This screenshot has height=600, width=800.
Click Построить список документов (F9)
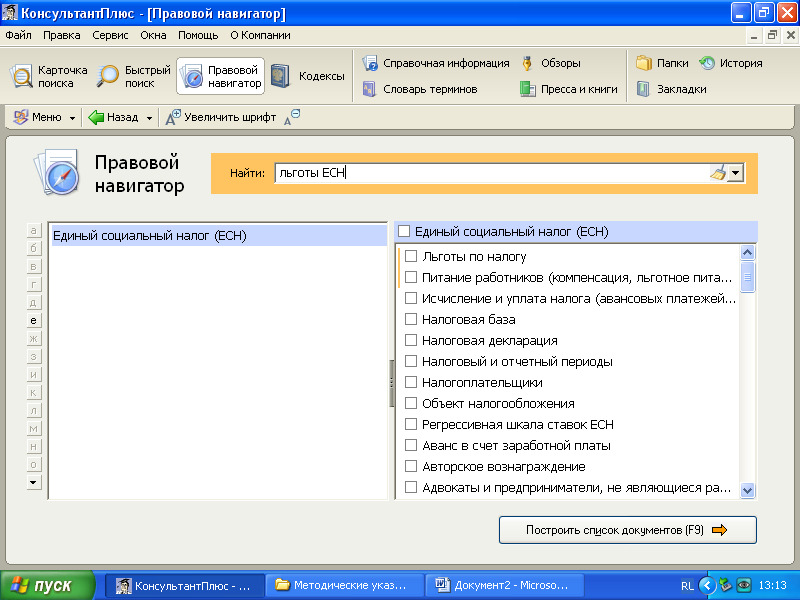(628, 530)
